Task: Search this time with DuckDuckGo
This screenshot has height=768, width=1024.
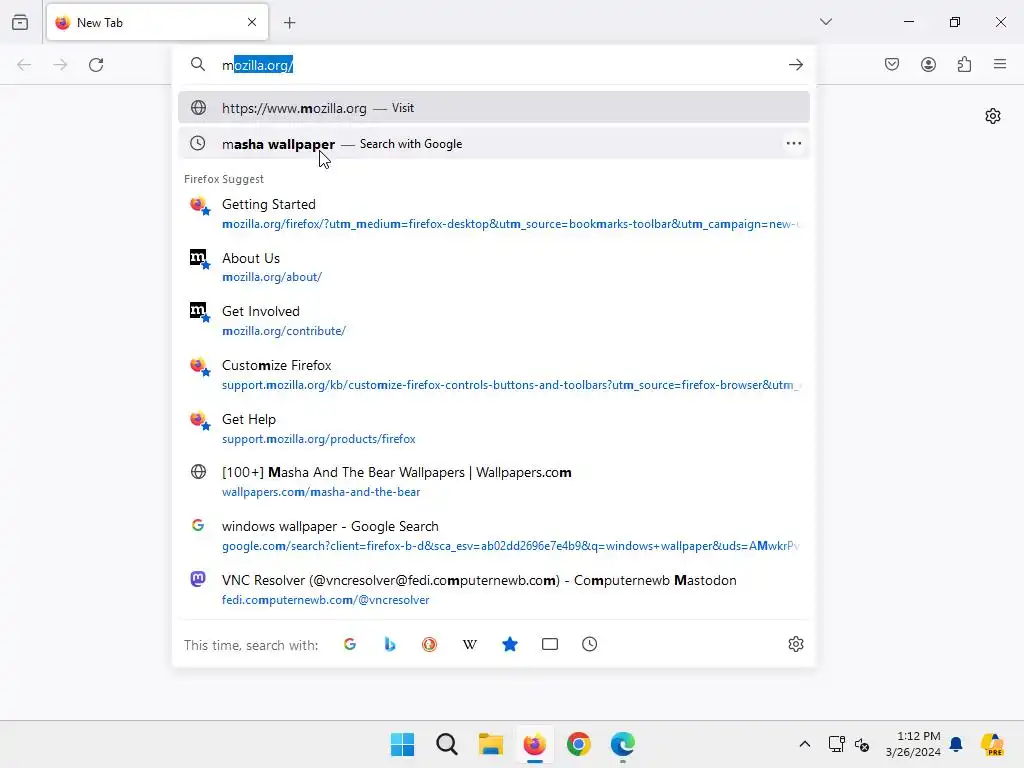Action: 430,645
